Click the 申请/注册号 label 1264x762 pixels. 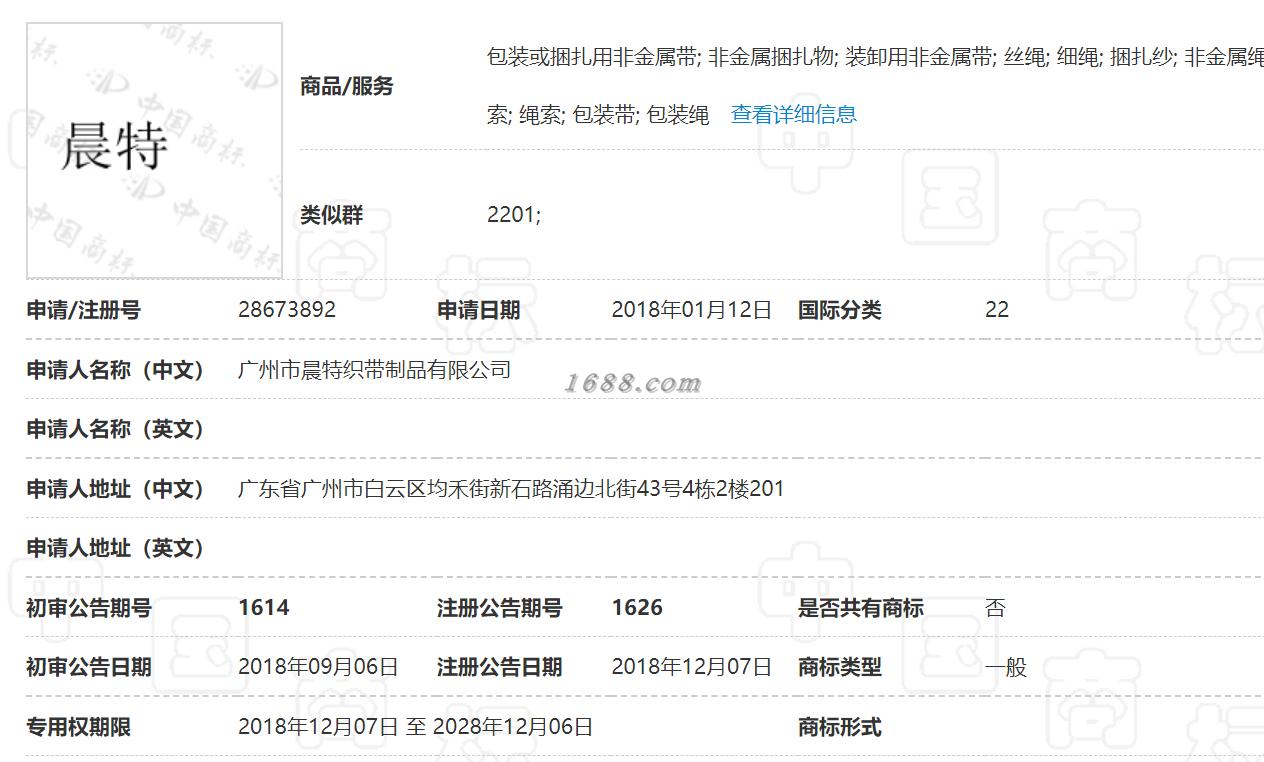pyautogui.click(x=84, y=310)
